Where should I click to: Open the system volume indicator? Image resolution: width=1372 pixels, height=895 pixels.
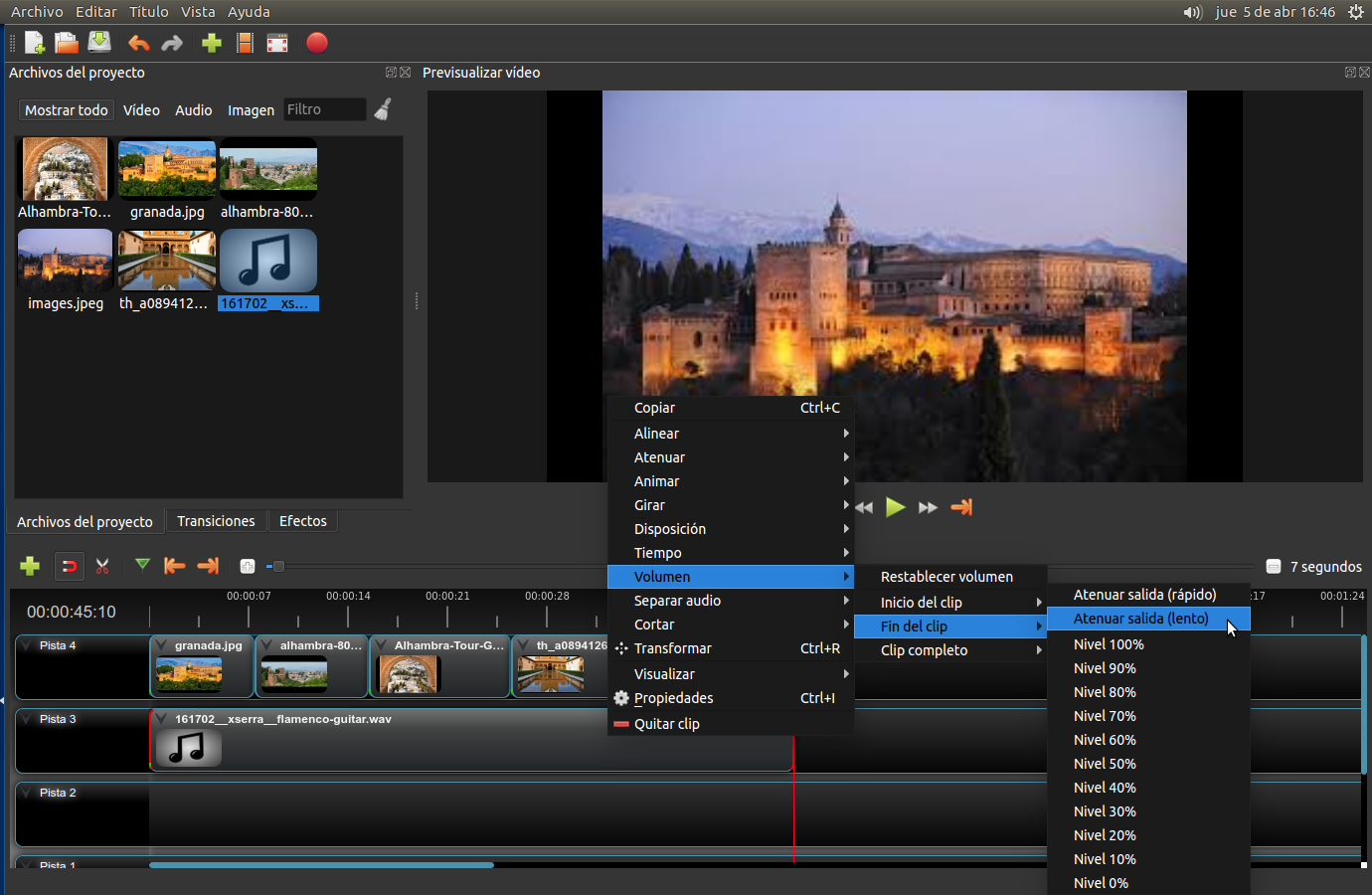click(x=1193, y=12)
